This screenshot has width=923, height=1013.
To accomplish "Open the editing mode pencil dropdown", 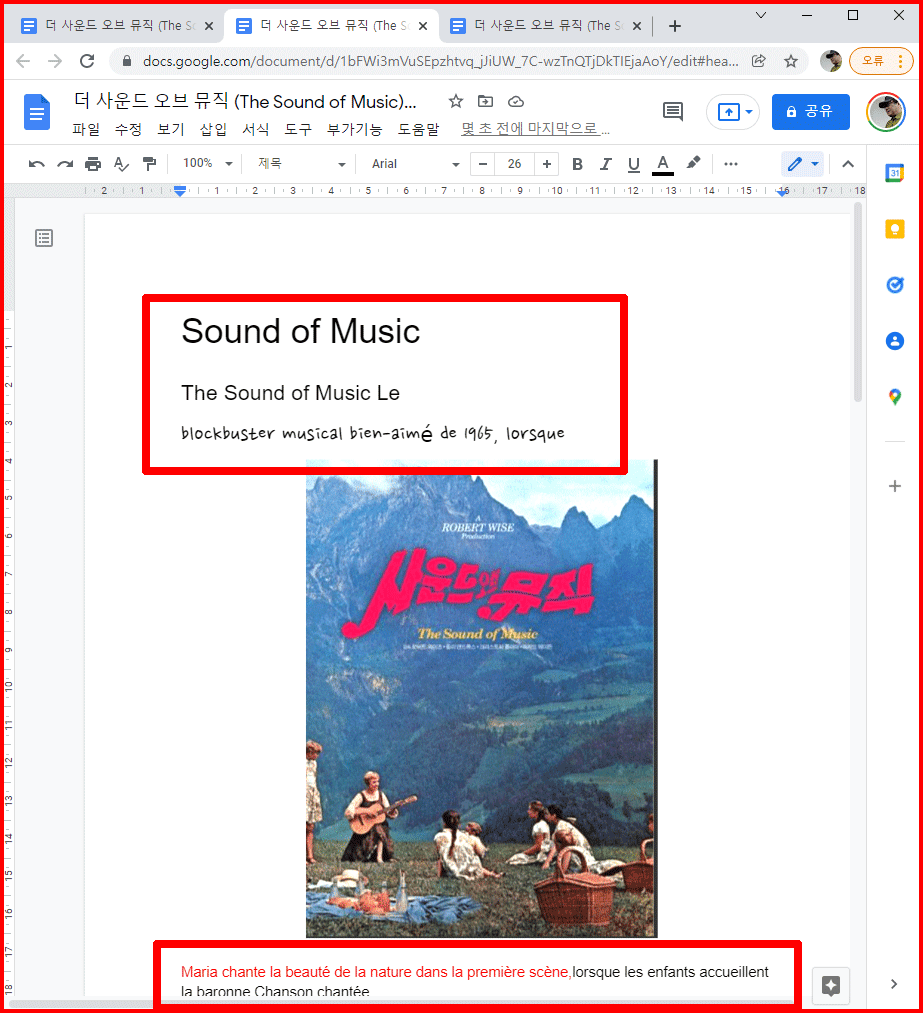I will pyautogui.click(x=803, y=164).
